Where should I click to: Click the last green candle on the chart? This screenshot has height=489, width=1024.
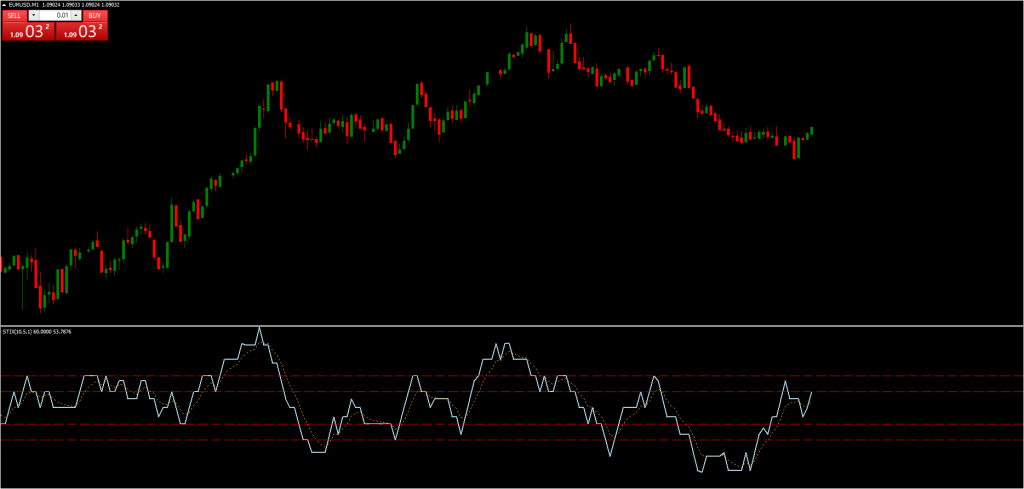click(x=812, y=130)
